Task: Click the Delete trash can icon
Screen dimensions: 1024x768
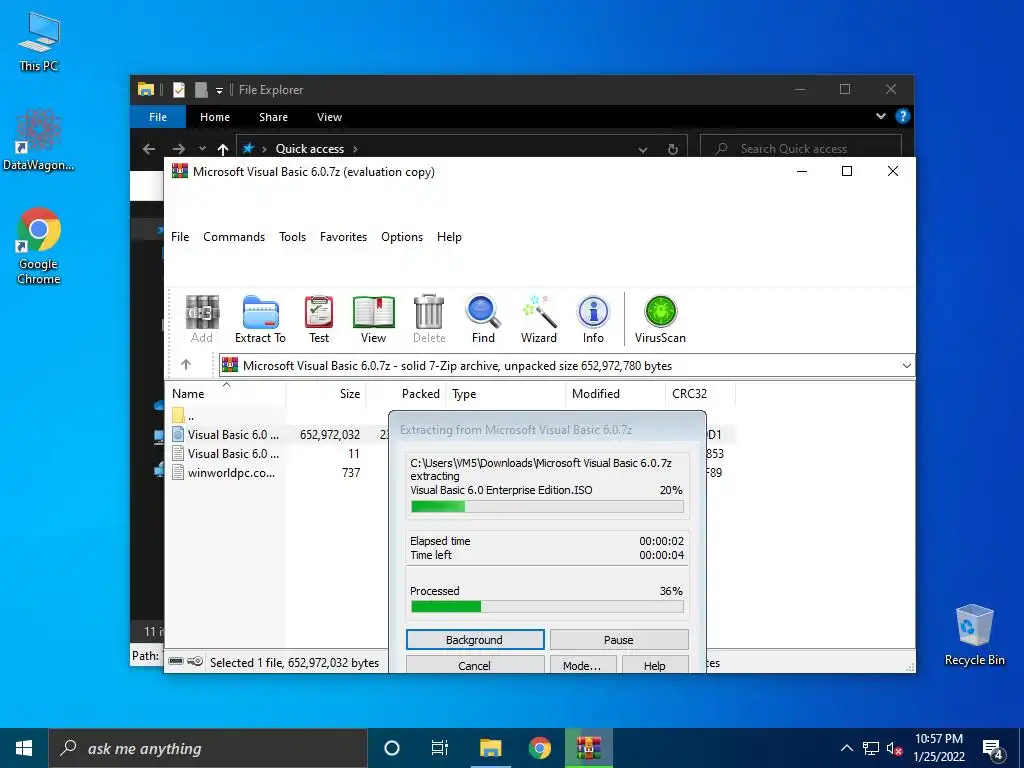Action: click(429, 319)
